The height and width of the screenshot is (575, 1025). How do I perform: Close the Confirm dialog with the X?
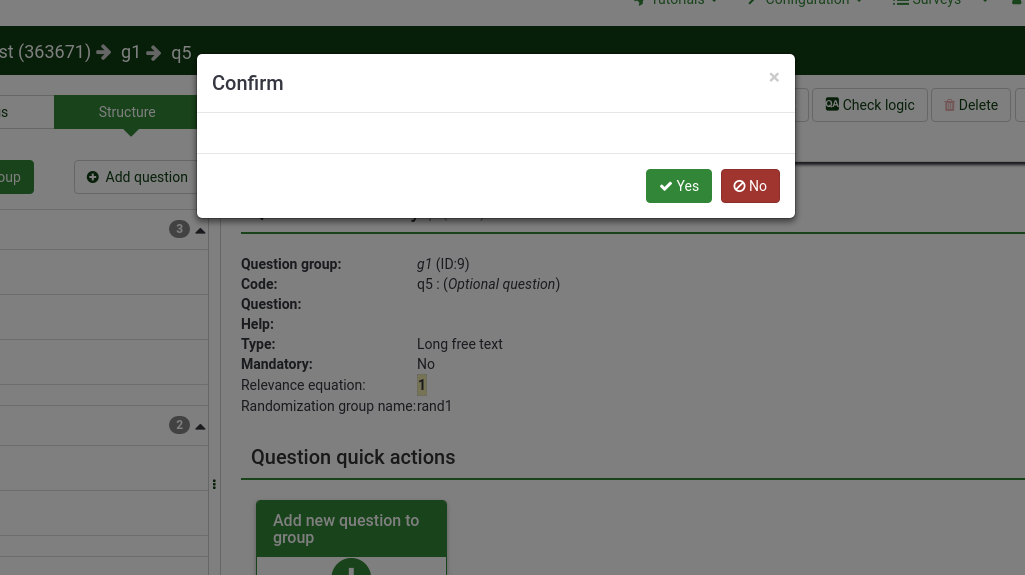(774, 77)
